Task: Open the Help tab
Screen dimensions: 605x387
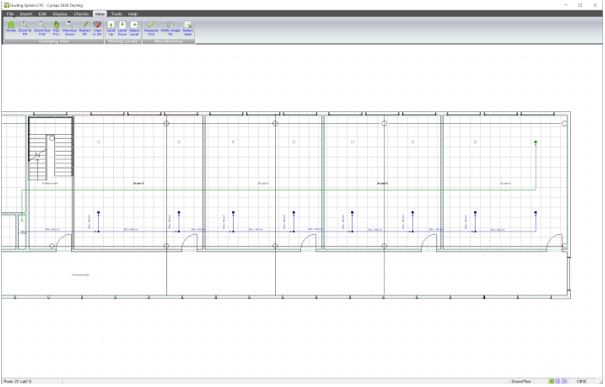Action: coord(133,14)
